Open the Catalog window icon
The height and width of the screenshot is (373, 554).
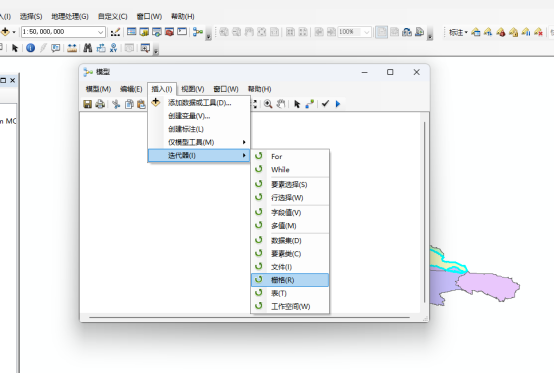[x=144, y=32]
